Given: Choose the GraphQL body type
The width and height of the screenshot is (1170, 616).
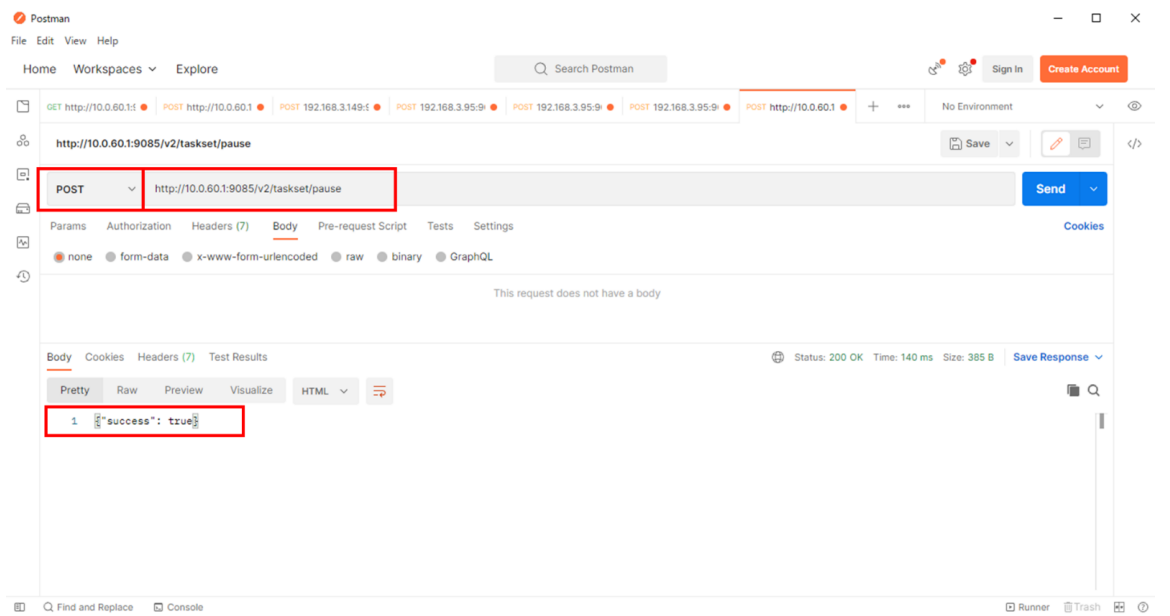Looking at the screenshot, I should [441, 257].
